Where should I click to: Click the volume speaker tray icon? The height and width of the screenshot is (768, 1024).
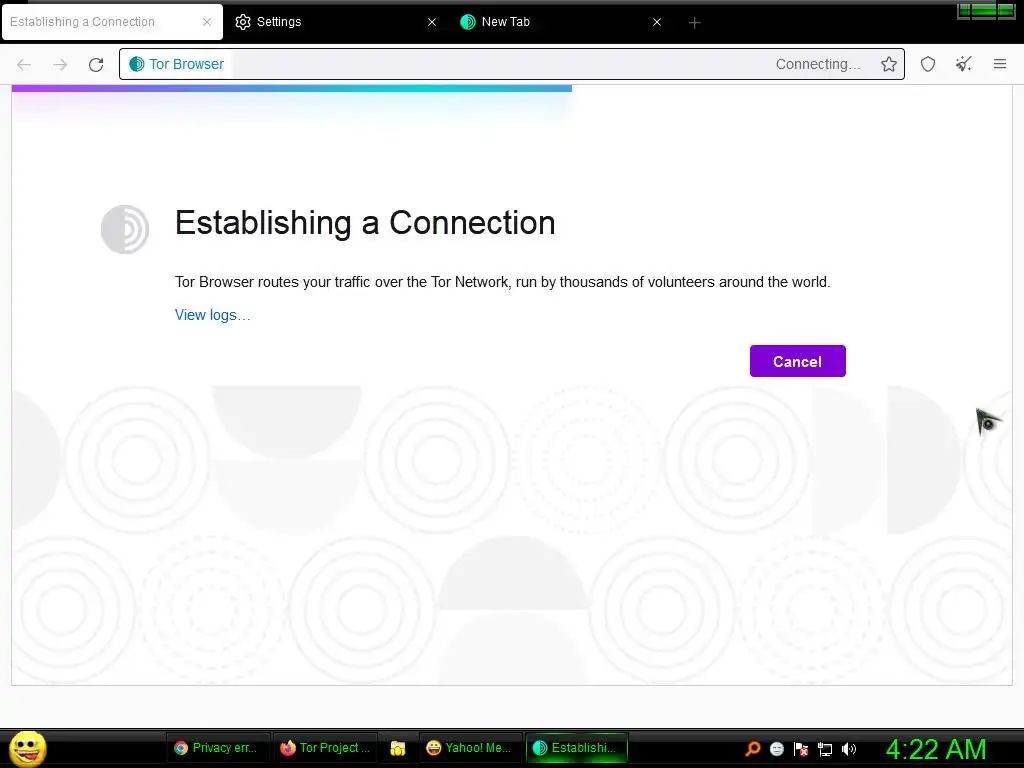tap(849, 749)
